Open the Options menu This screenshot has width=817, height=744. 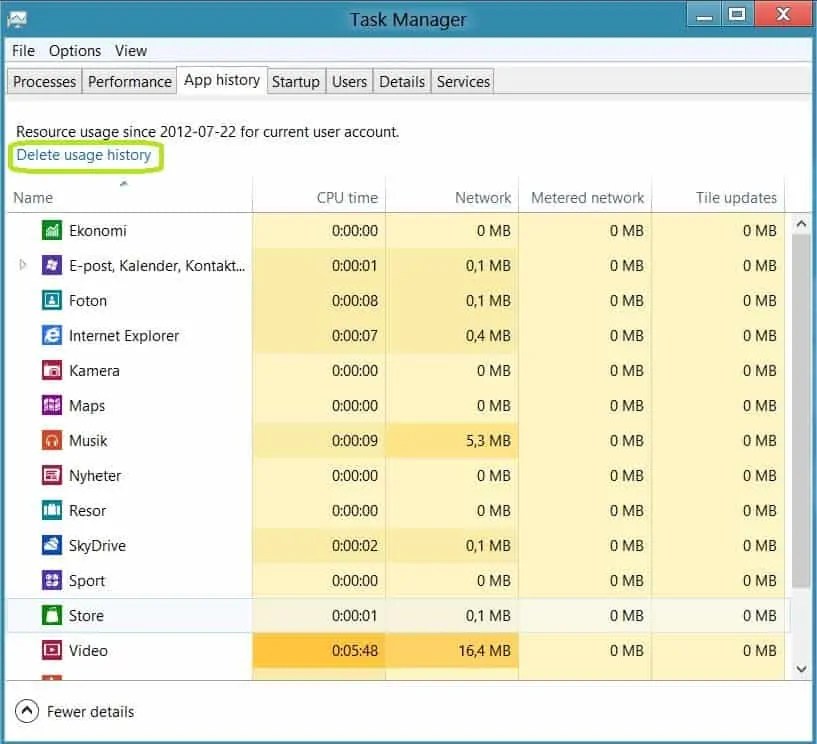74,50
